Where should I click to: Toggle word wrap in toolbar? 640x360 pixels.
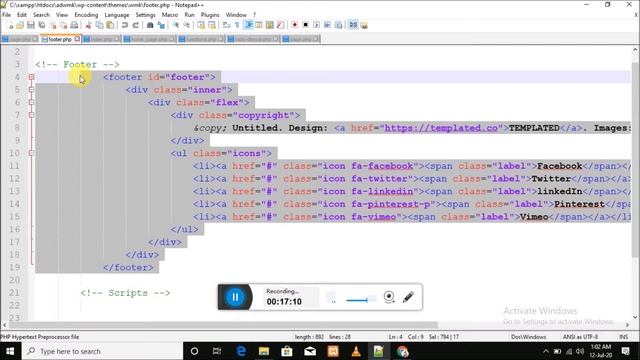(x=226, y=25)
